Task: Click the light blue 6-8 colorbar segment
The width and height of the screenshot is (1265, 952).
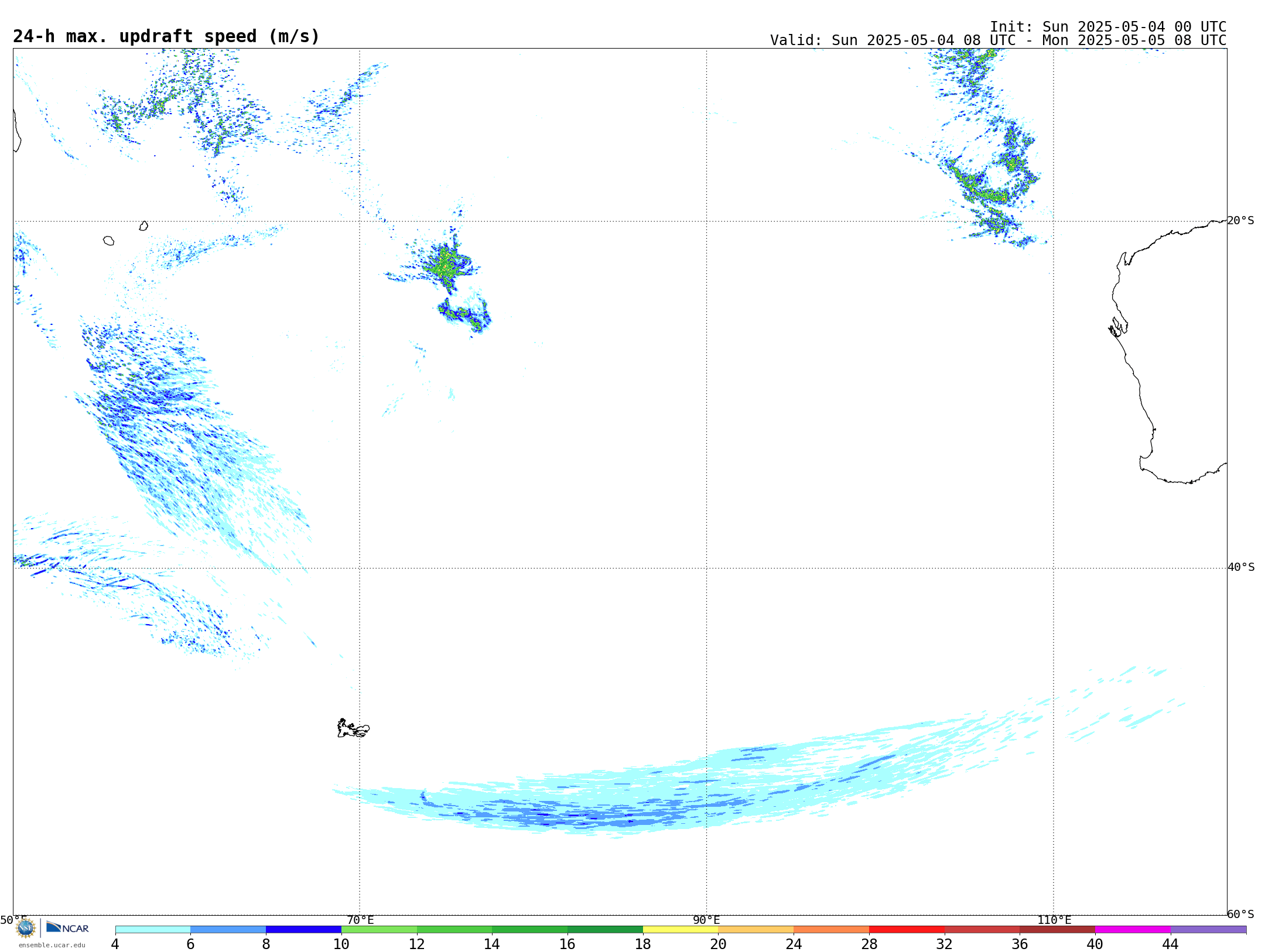Action: click(228, 929)
